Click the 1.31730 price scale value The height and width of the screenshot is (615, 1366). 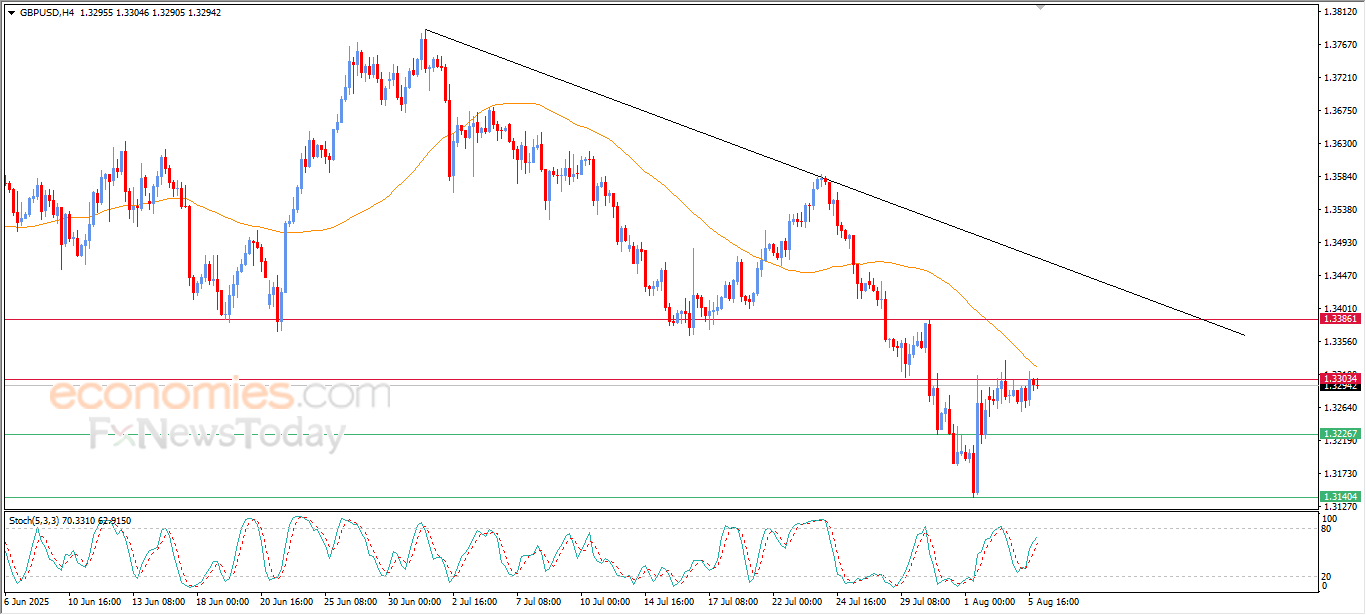(x=1341, y=473)
